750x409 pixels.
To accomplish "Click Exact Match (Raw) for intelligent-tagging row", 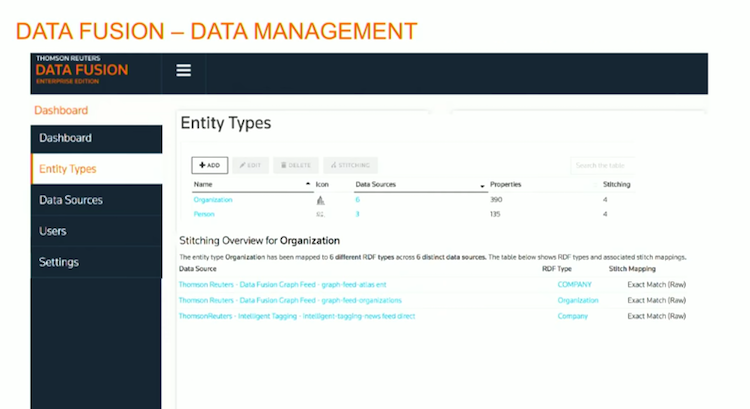I will tap(657, 316).
